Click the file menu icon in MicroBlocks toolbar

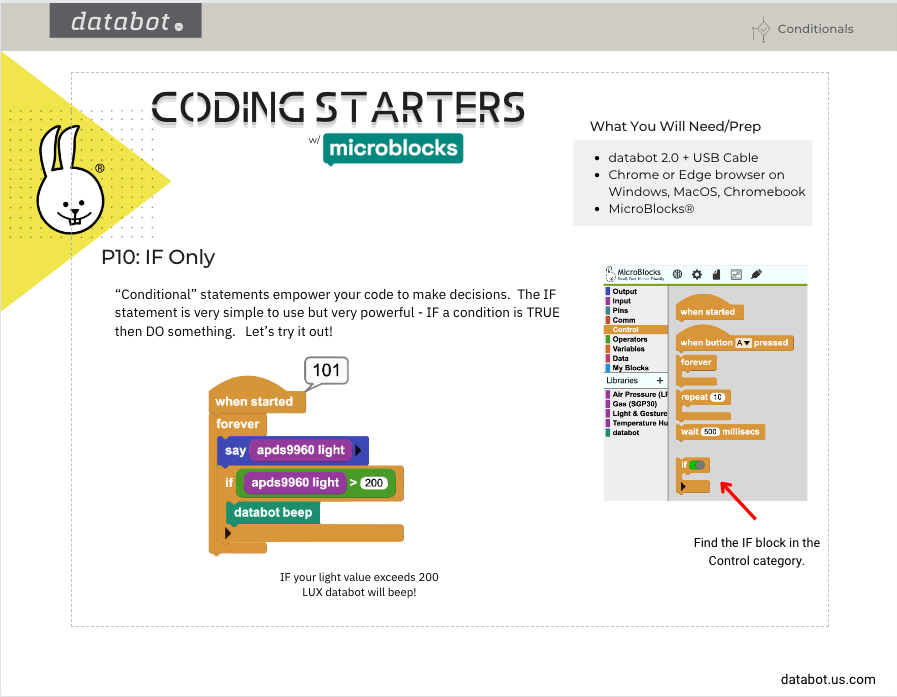(x=716, y=274)
